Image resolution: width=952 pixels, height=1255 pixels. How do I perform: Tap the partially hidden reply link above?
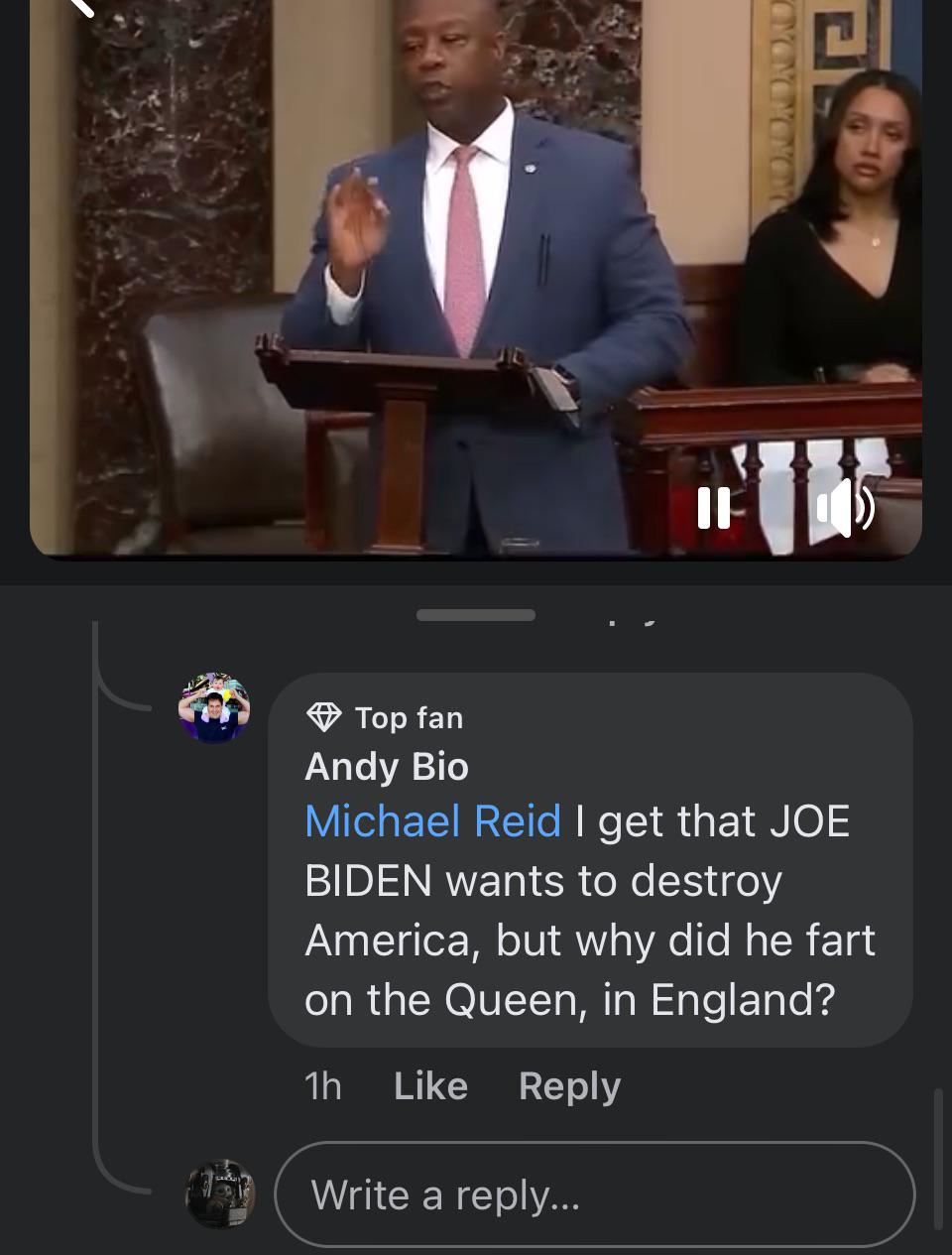tap(633, 623)
